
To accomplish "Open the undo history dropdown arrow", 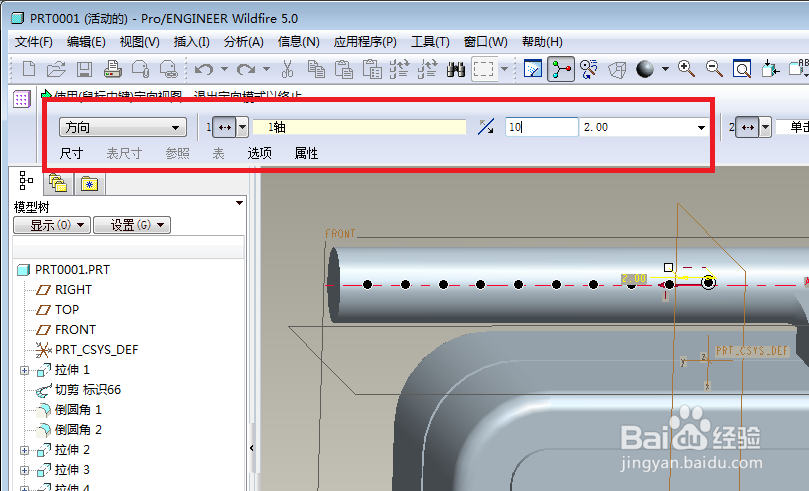I will [224, 69].
